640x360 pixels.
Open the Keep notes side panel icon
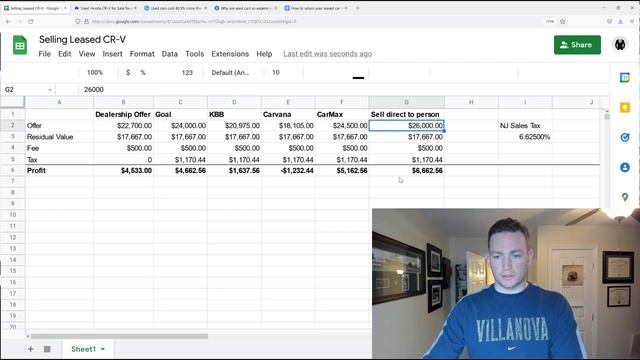pos(624,107)
